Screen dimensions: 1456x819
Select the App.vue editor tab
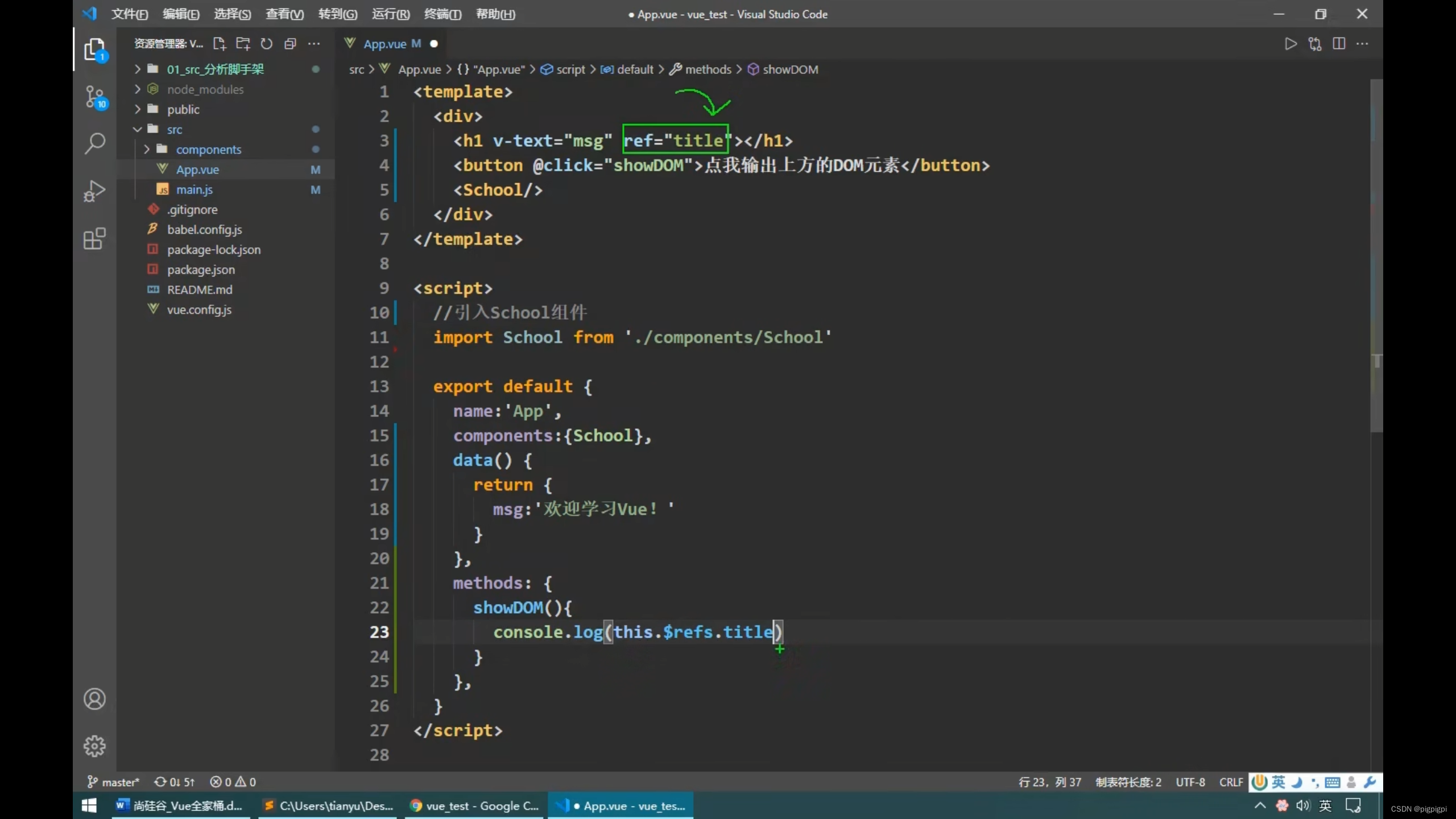point(391,44)
